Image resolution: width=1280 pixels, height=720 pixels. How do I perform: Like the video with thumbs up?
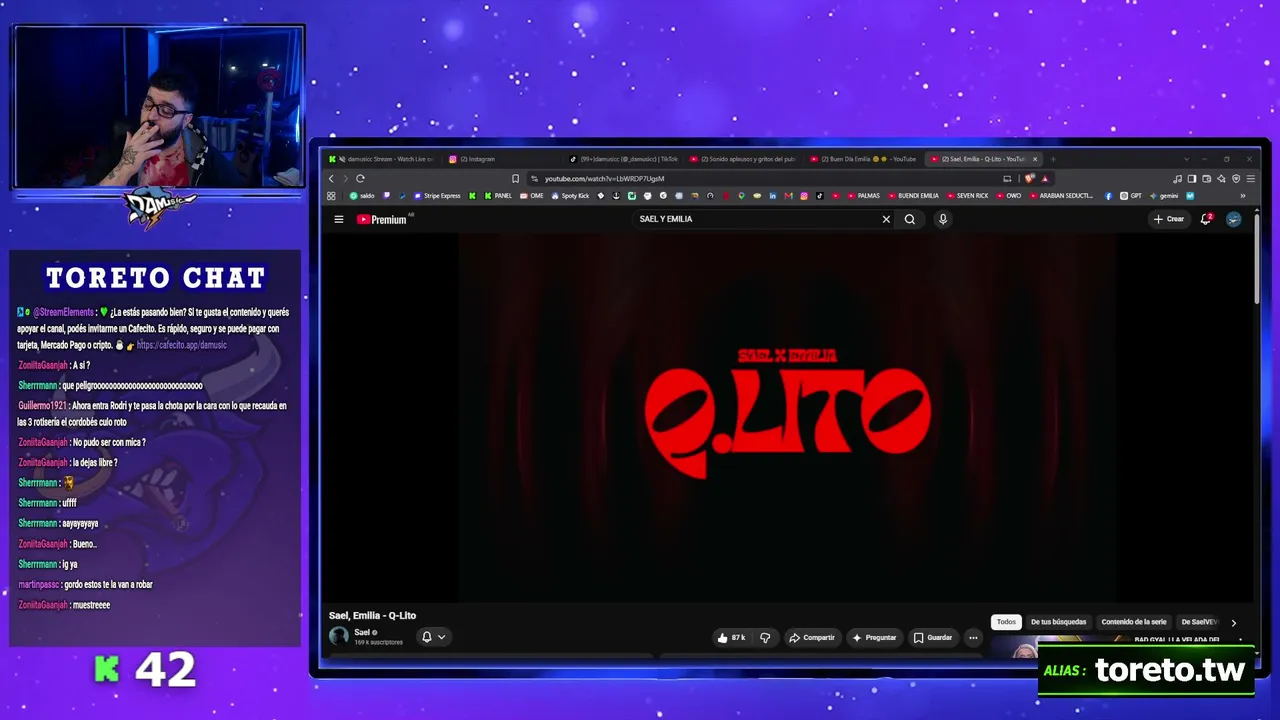coord(732,637)
